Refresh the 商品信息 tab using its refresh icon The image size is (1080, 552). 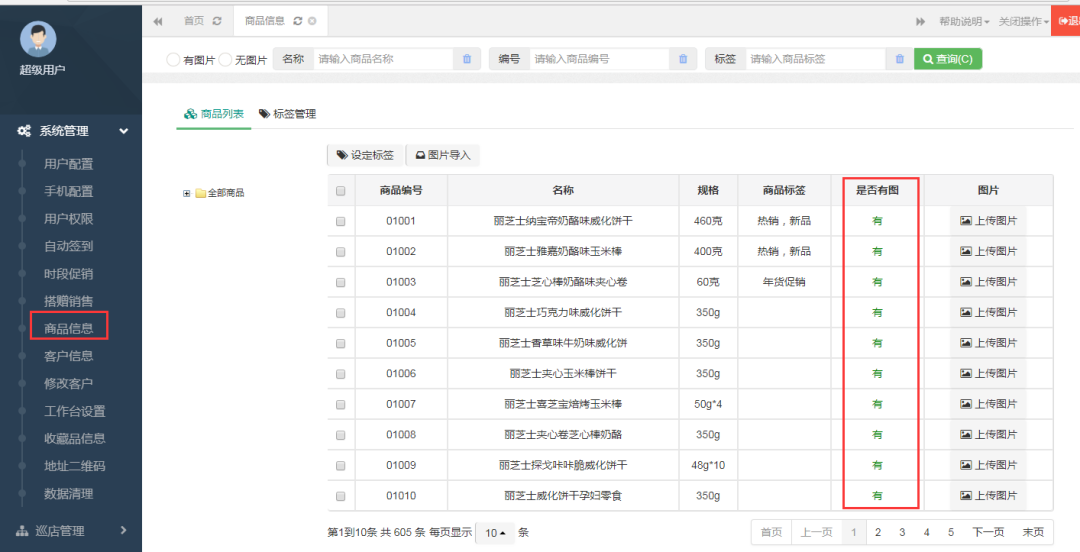click(298, 21)
